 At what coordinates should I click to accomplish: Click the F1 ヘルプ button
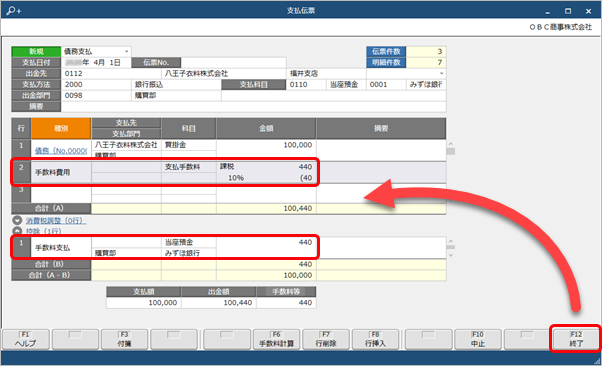click(x=25, y=339)
